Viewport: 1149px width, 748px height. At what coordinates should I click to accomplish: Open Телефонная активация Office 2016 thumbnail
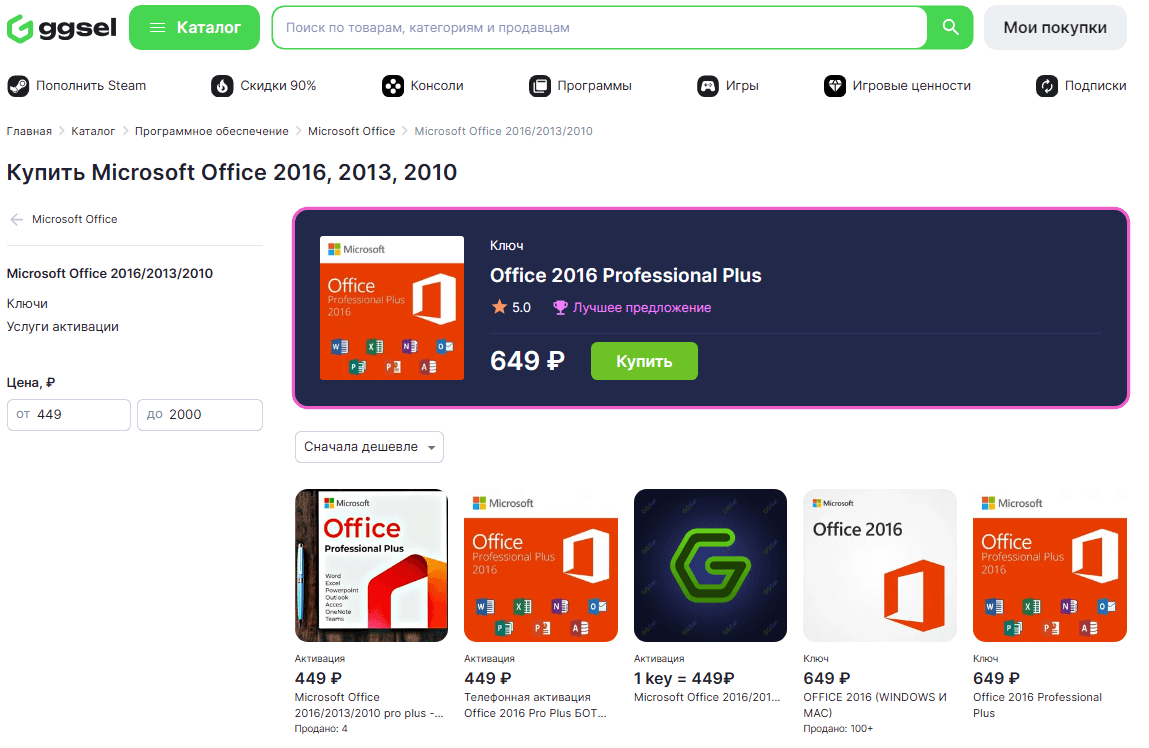[541, 566]
